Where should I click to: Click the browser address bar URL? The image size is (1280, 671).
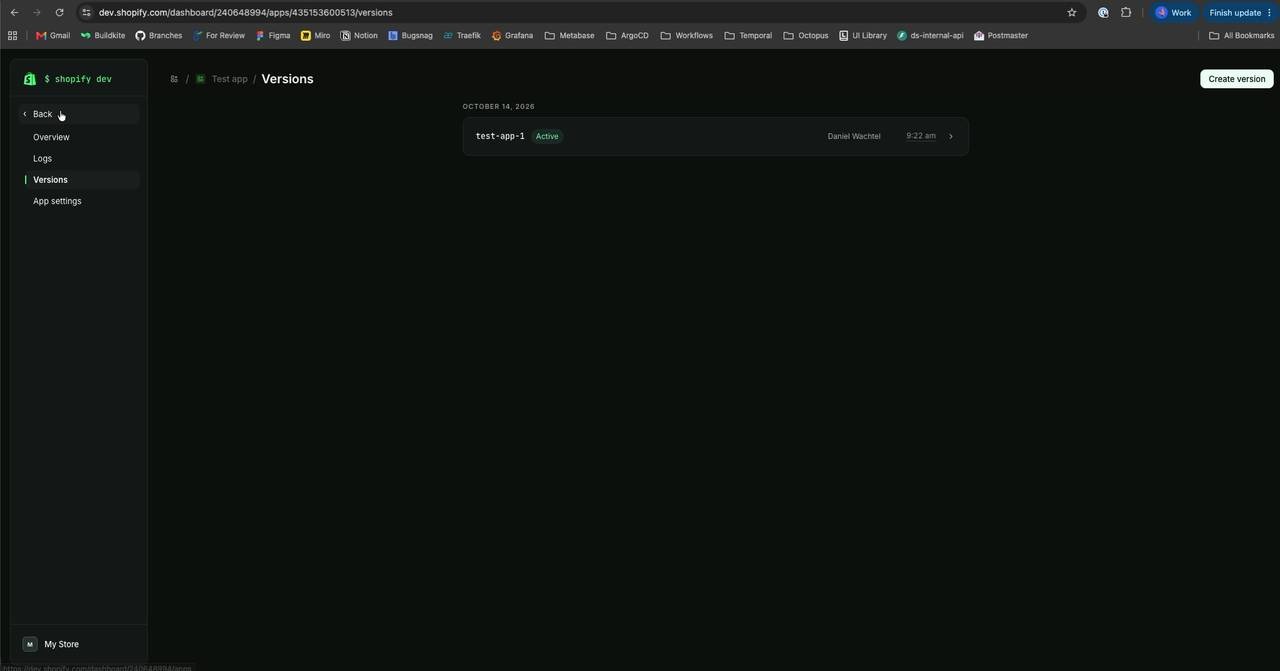(x=245, y=13)
